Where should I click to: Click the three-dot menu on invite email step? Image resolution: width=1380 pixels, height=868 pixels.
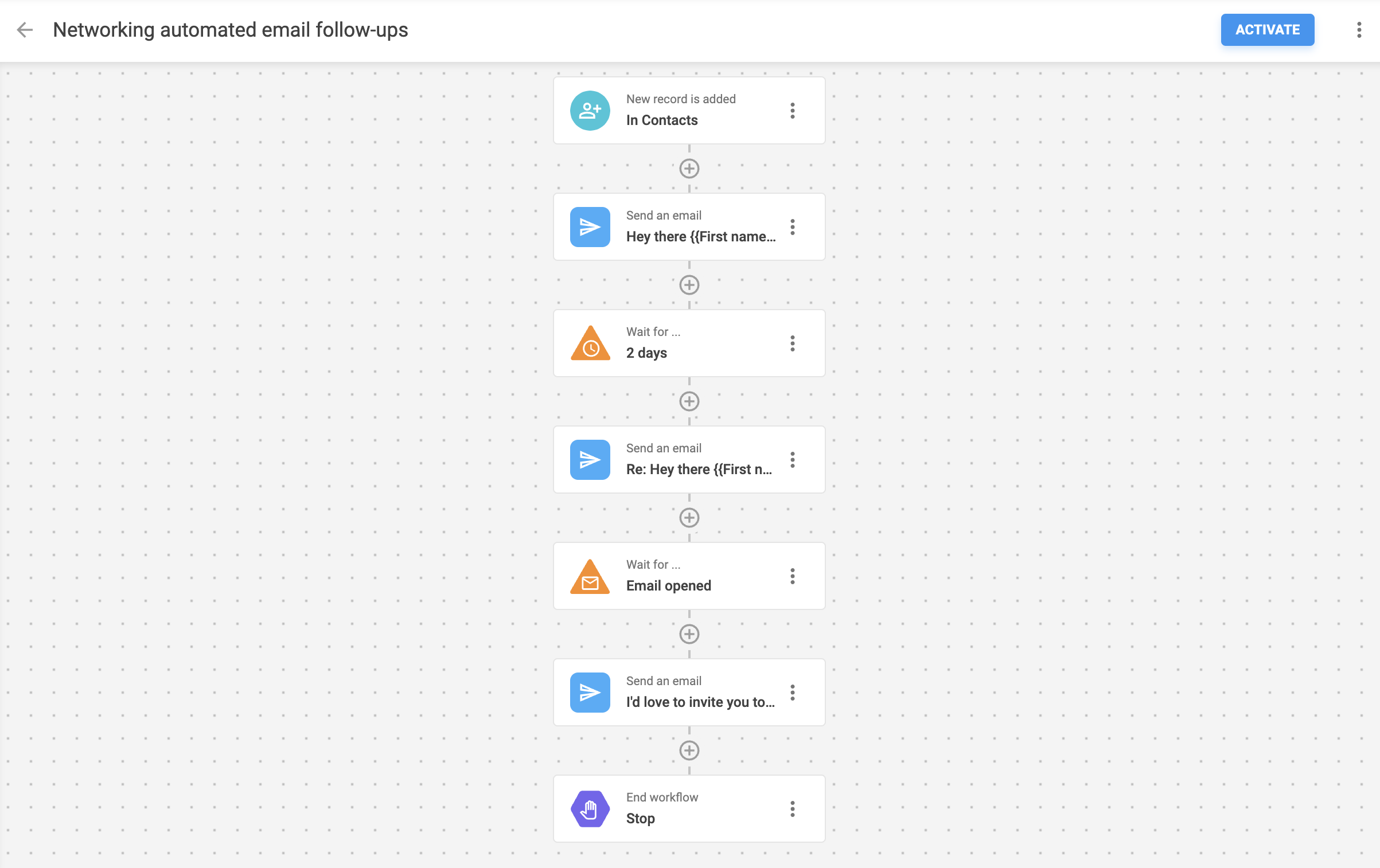pyautogui.click(x=792, y=692)
